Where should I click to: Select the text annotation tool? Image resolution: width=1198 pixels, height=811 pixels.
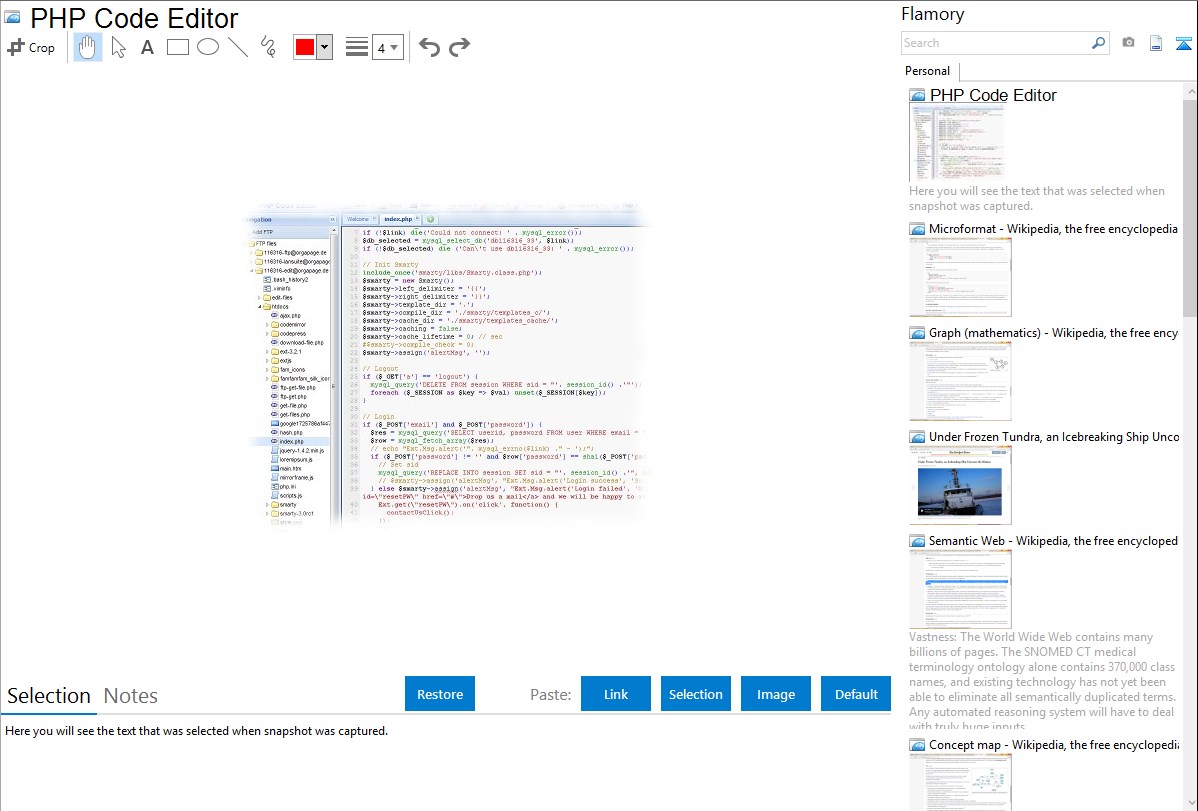pyautogui.click(x=147, y=47)
